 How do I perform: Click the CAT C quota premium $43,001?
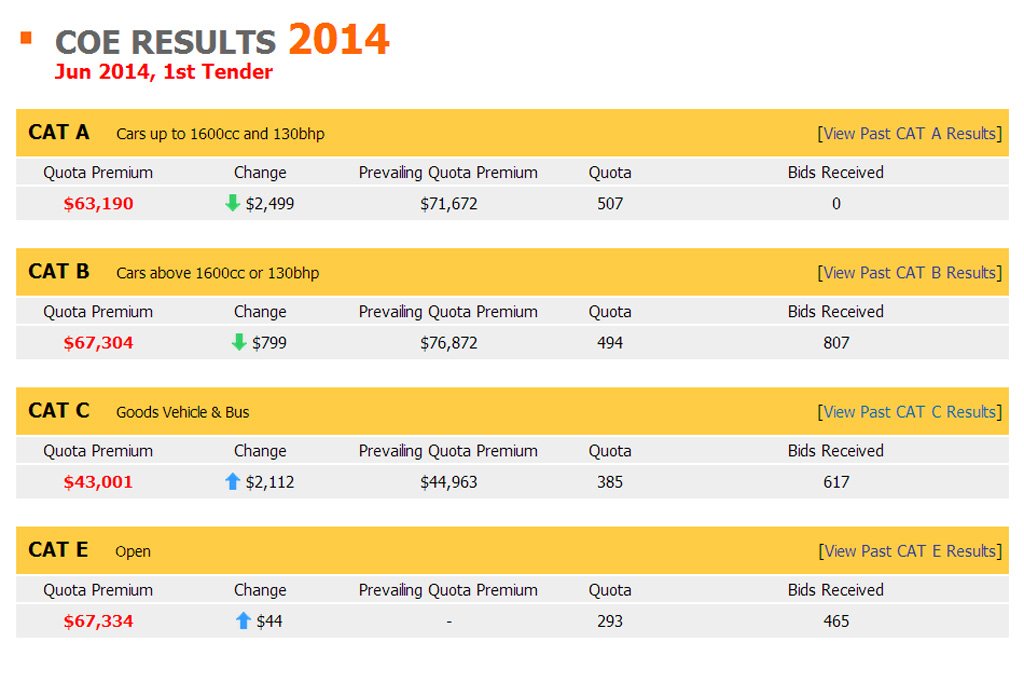tap(98, 482)
